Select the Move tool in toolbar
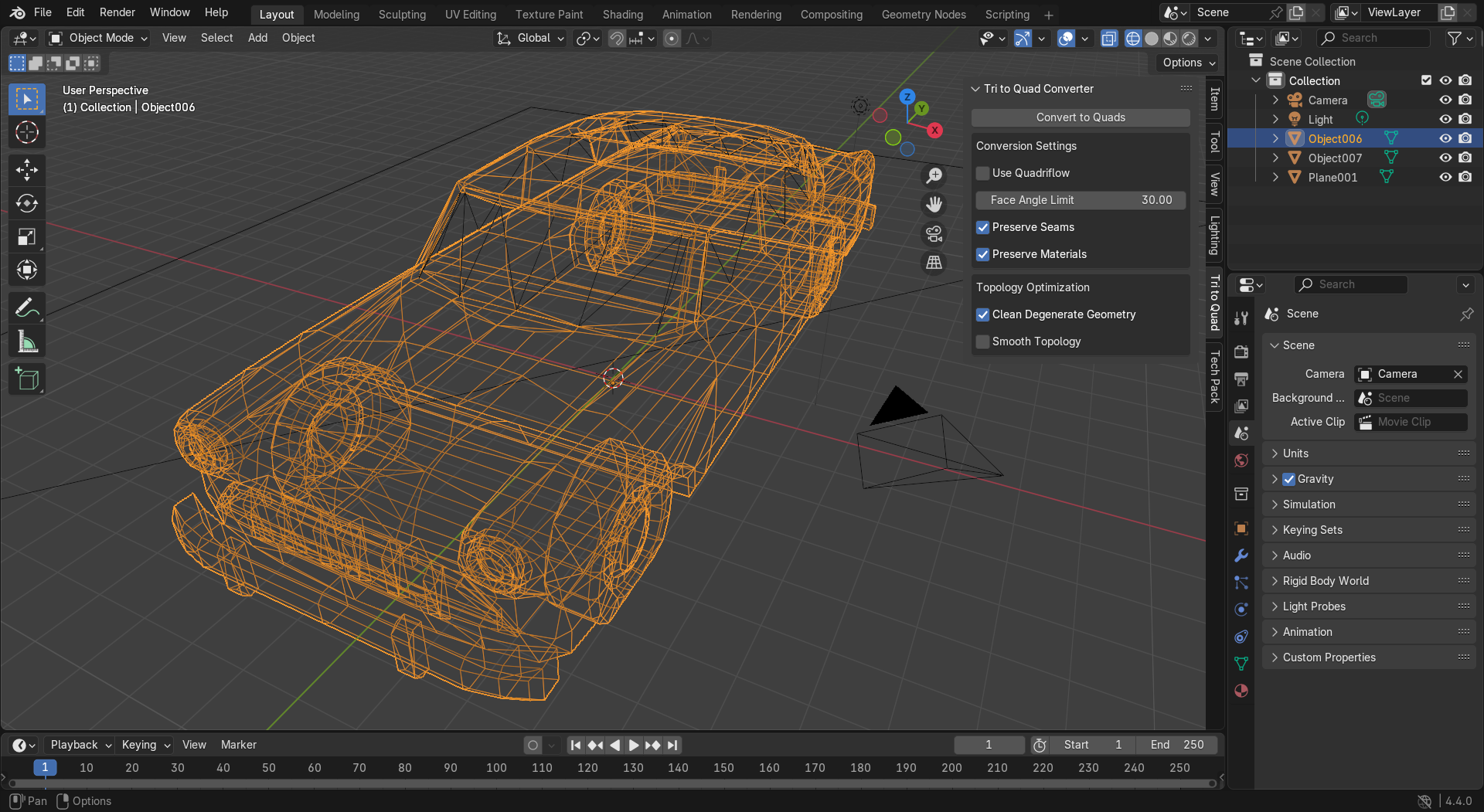The height and width of the screenshot is (812, 1484). (27, 170)
